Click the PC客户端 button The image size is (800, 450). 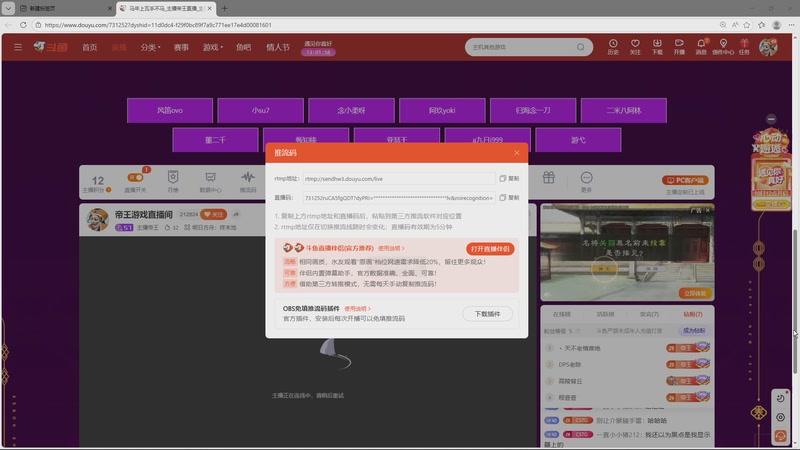pos(685,180)
